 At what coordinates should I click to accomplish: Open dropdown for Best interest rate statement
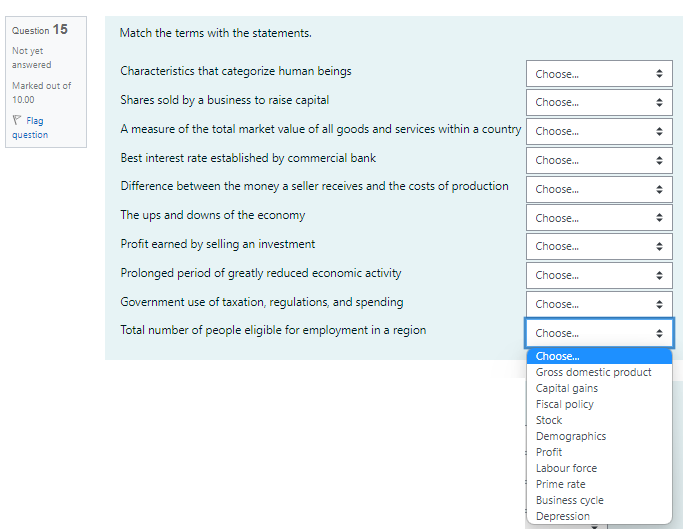tap(599, 160)
